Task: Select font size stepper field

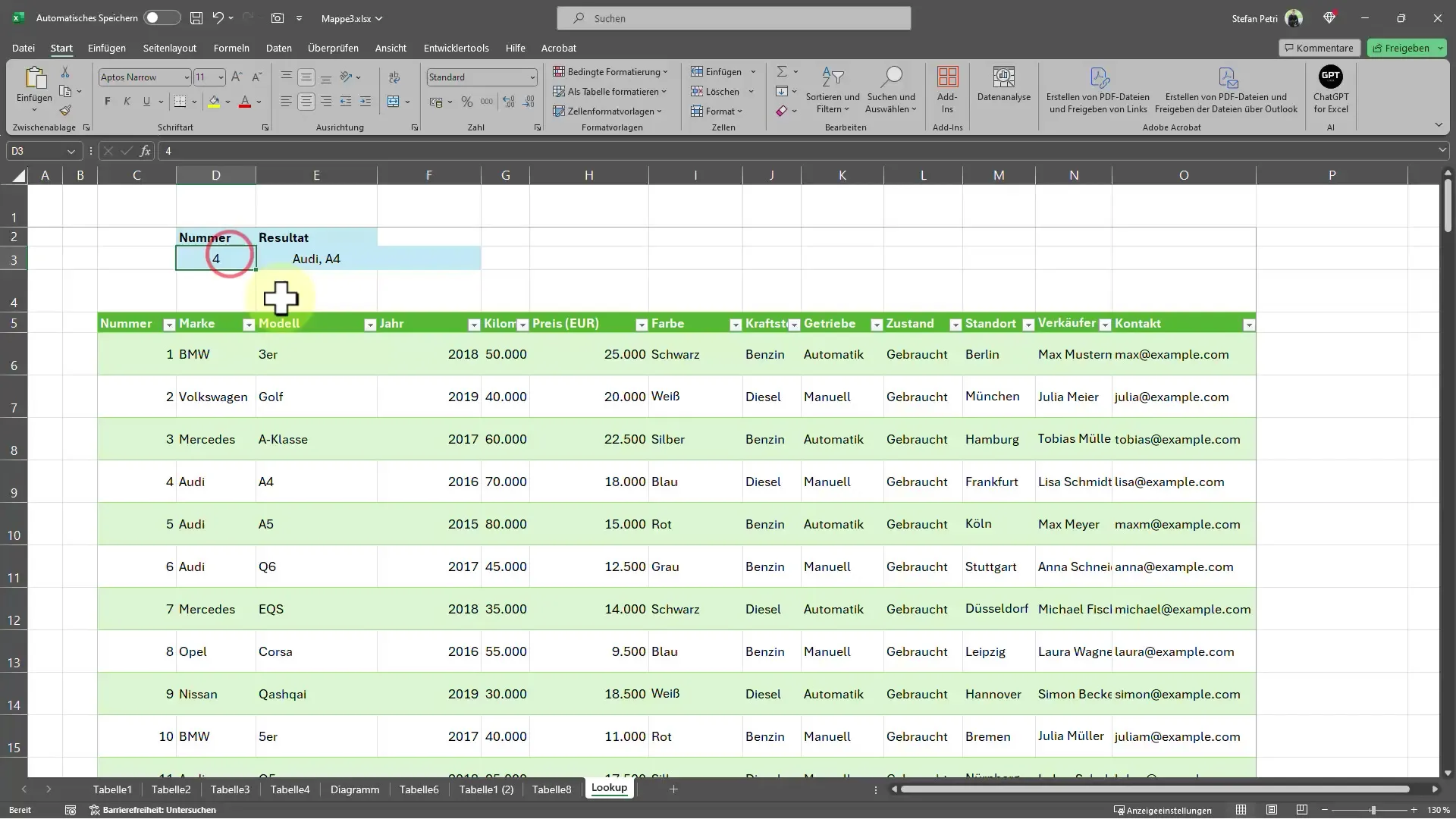Action: (x=209, y=77)
